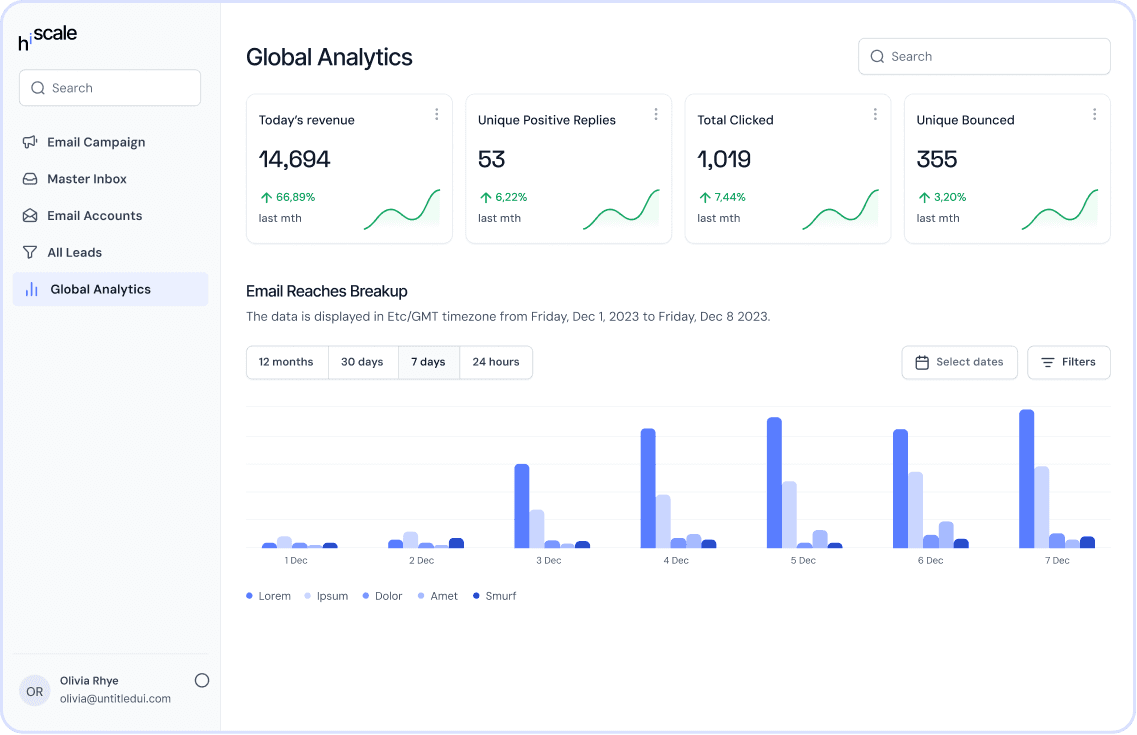1137x735 pixels.
Task: Click the OR avatar for Olivia Rhye
Action: (34, 692)
